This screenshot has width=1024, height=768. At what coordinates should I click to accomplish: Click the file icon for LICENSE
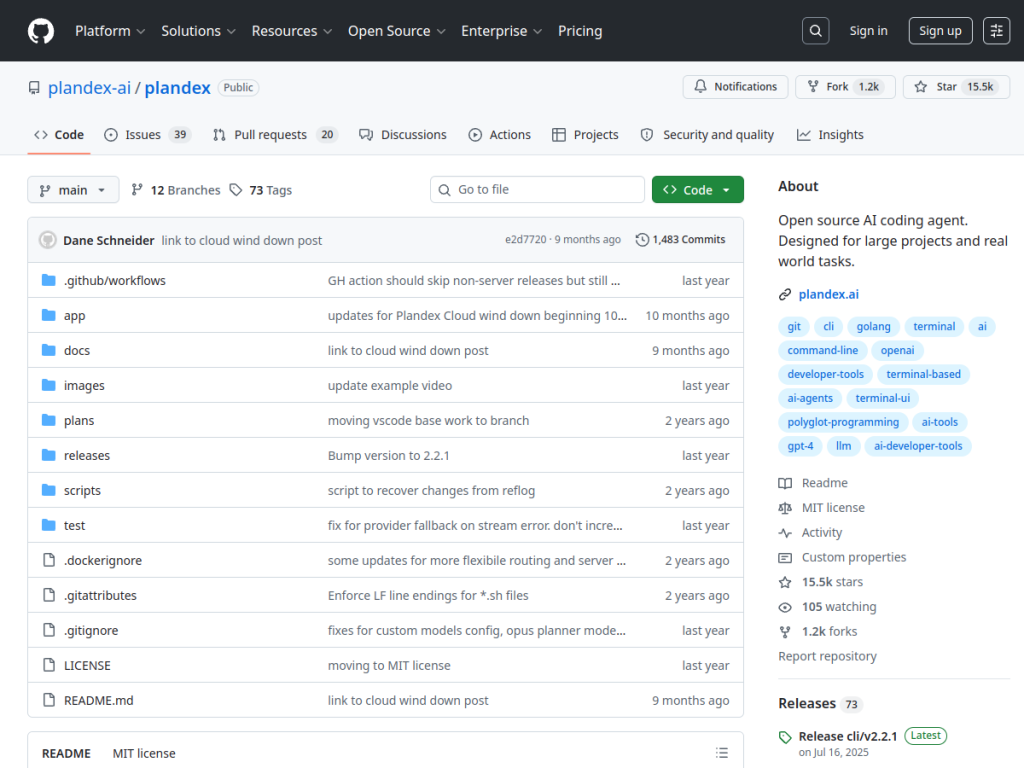click(48, 665)
